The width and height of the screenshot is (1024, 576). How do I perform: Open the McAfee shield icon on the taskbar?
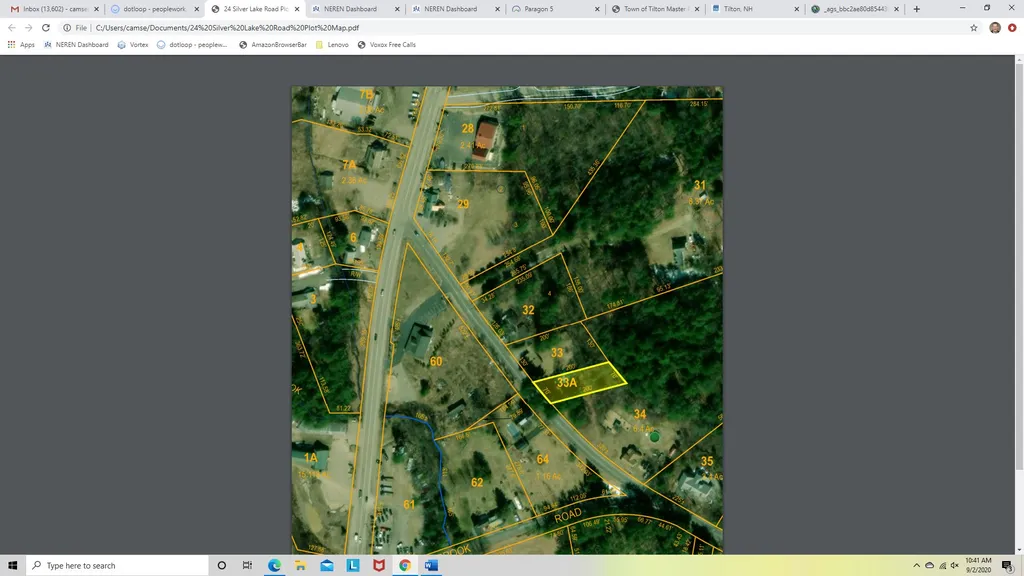(x=379, y=566)
